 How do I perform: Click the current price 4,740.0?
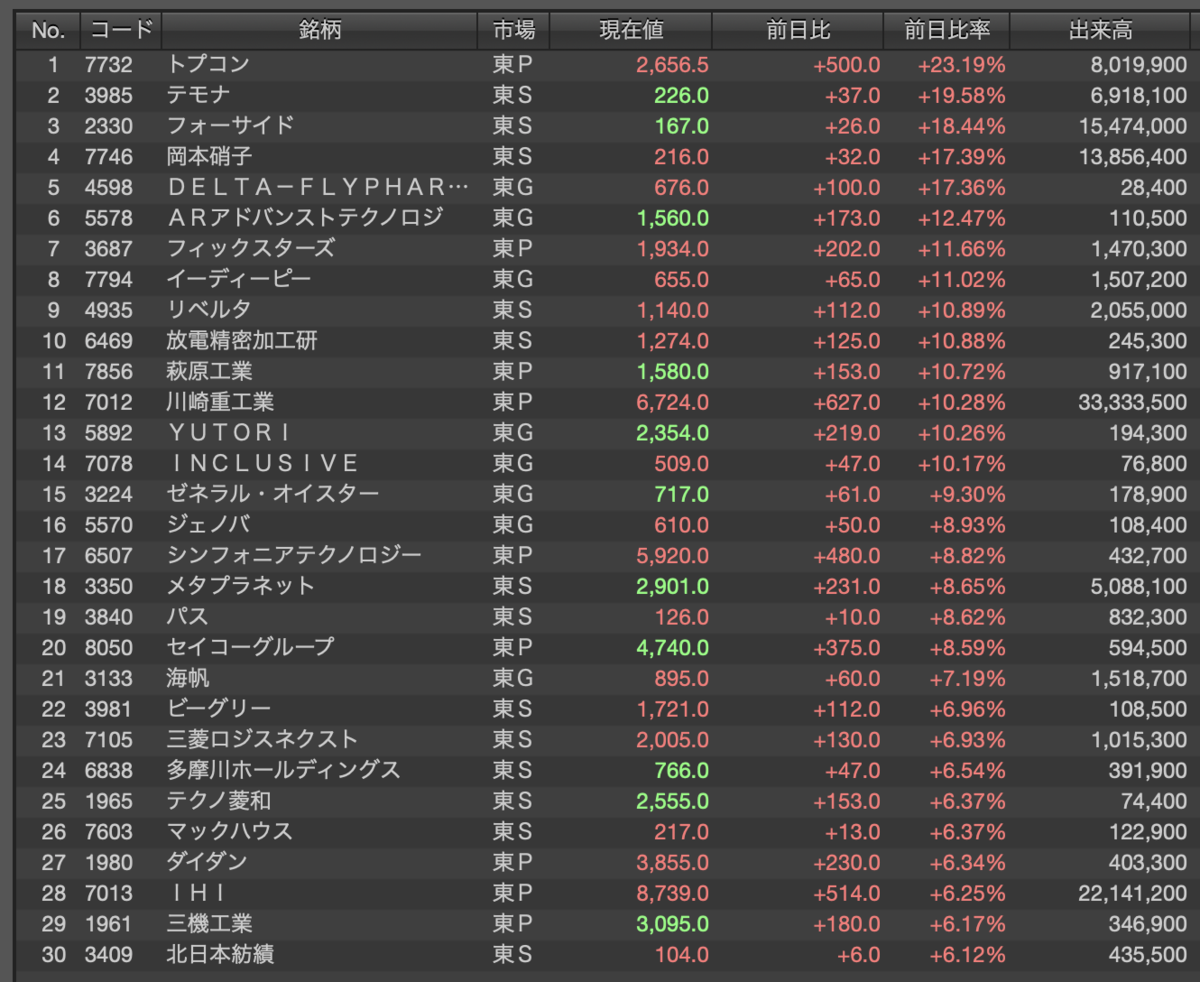[x=672, y=648]
